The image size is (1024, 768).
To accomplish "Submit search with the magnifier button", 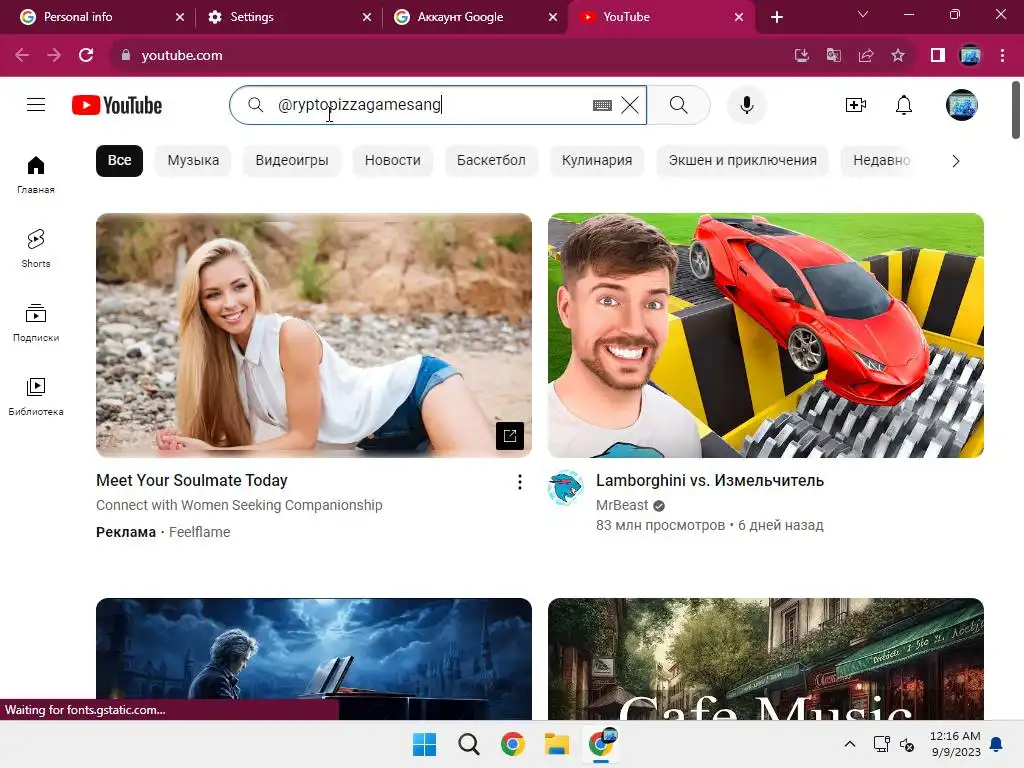I will (x=679, y=105).
